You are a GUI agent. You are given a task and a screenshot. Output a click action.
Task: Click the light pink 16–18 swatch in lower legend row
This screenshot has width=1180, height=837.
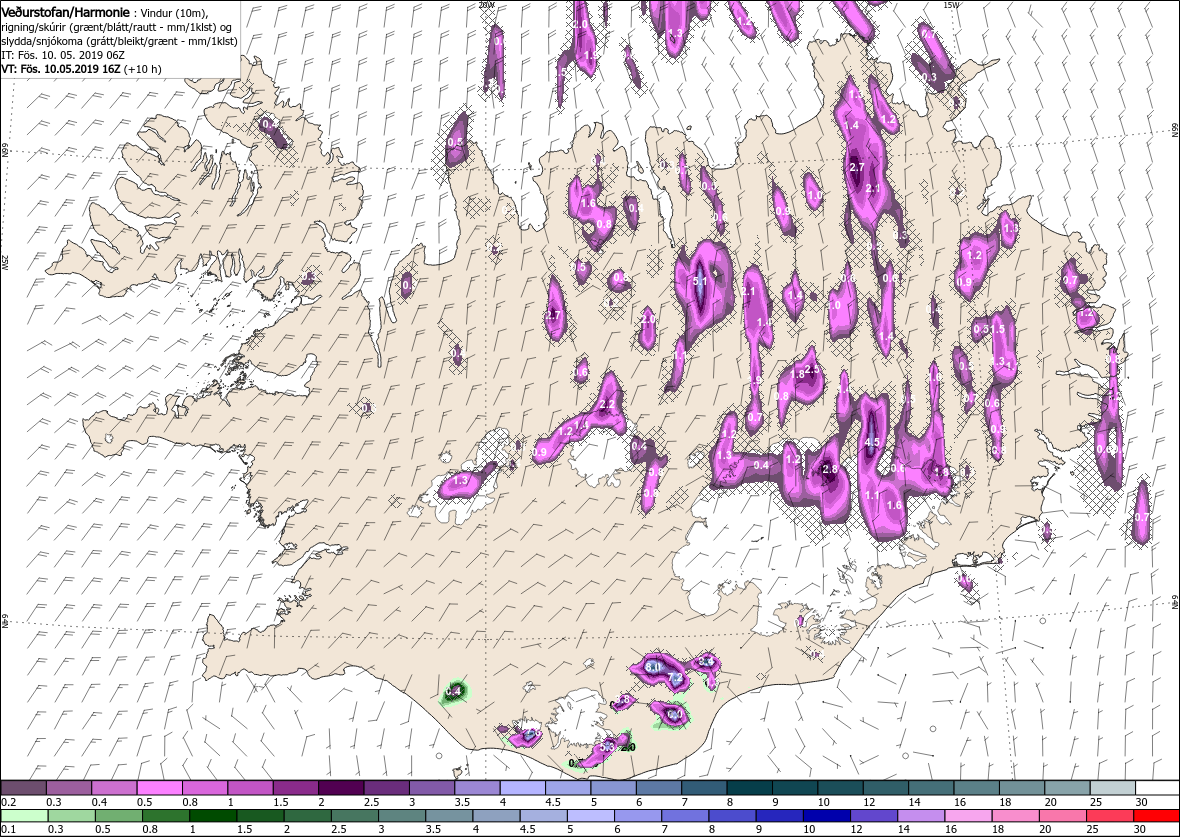pos(968,816)
